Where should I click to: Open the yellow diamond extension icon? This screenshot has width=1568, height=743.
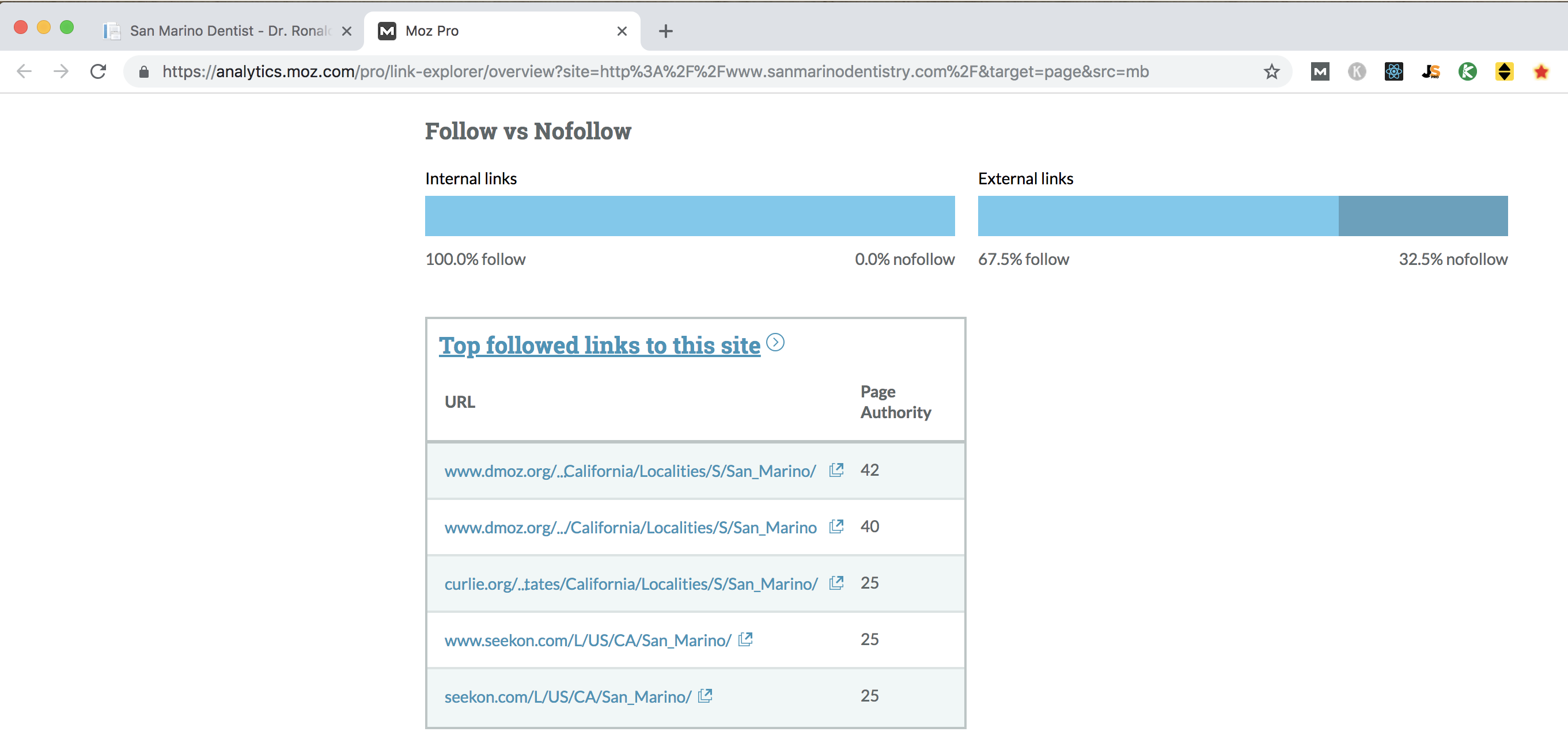(x=1505, y=72)
